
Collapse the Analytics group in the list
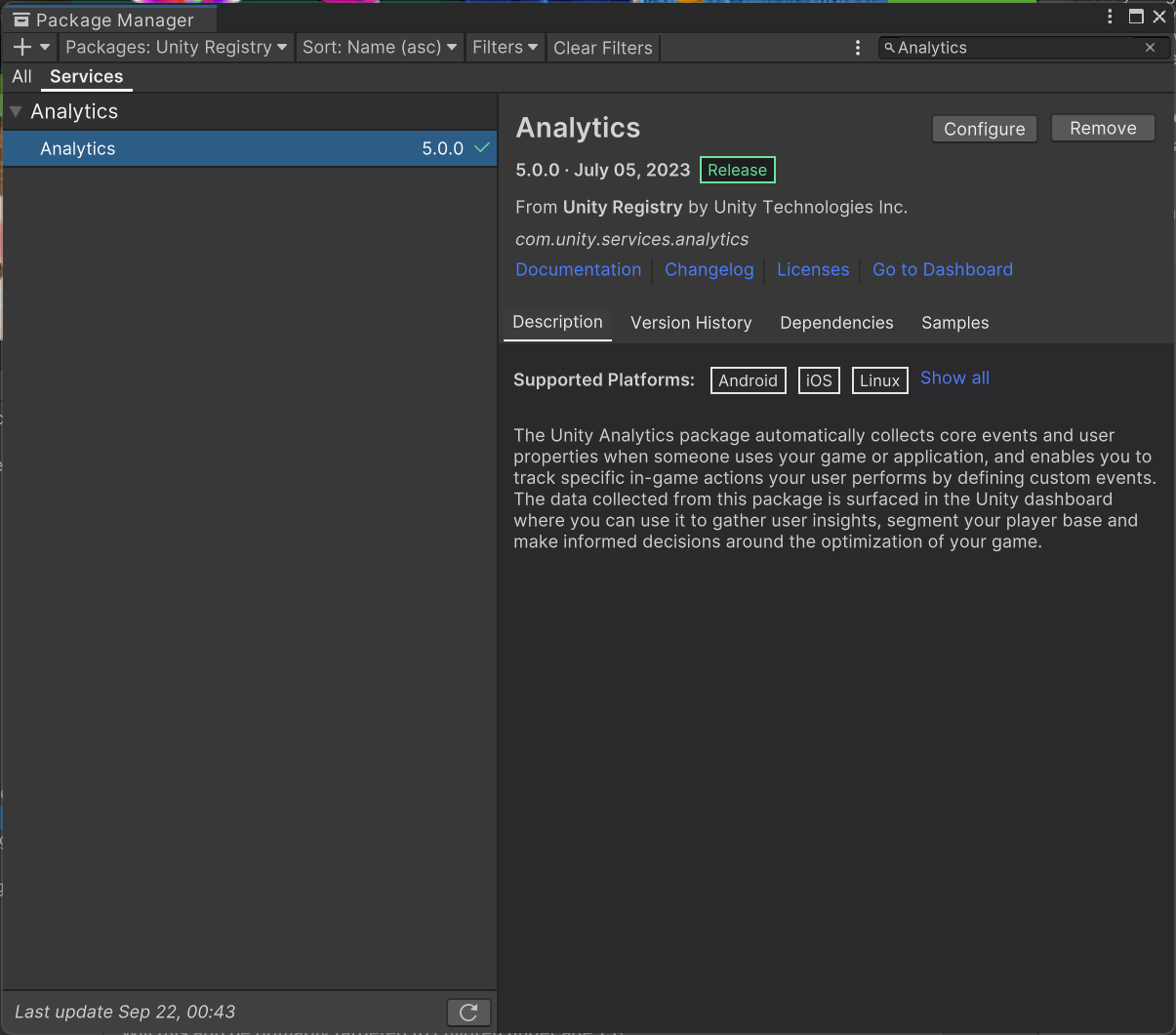click(16, 111)
